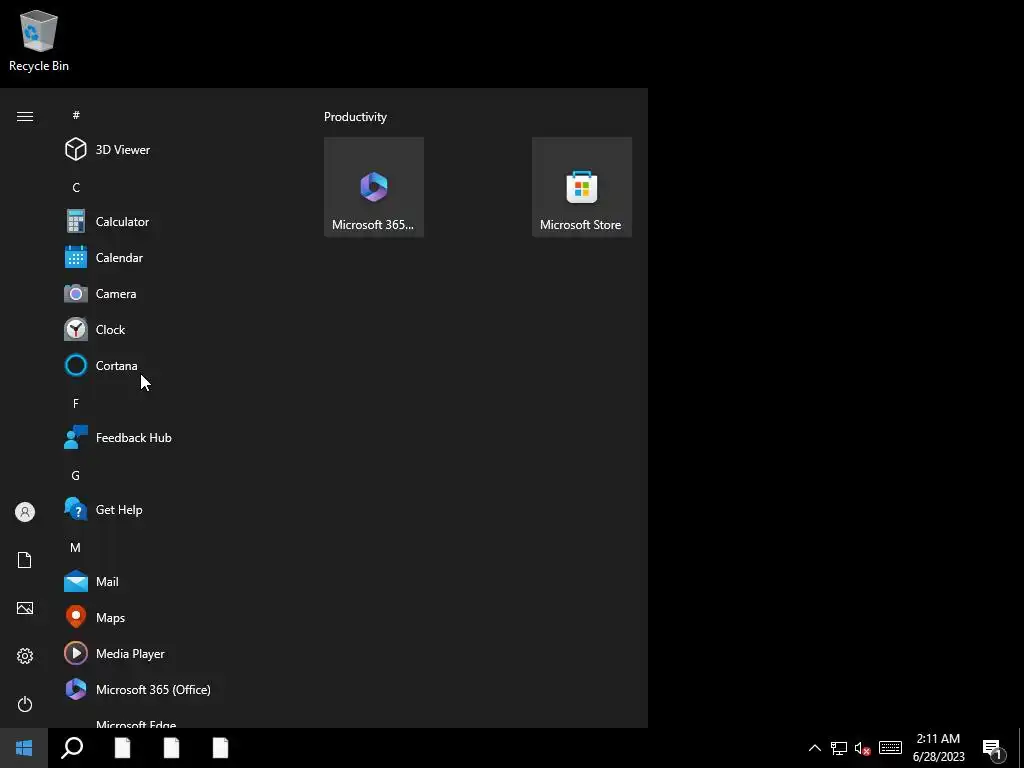Click the 'M' letter group header

point(76,547)
